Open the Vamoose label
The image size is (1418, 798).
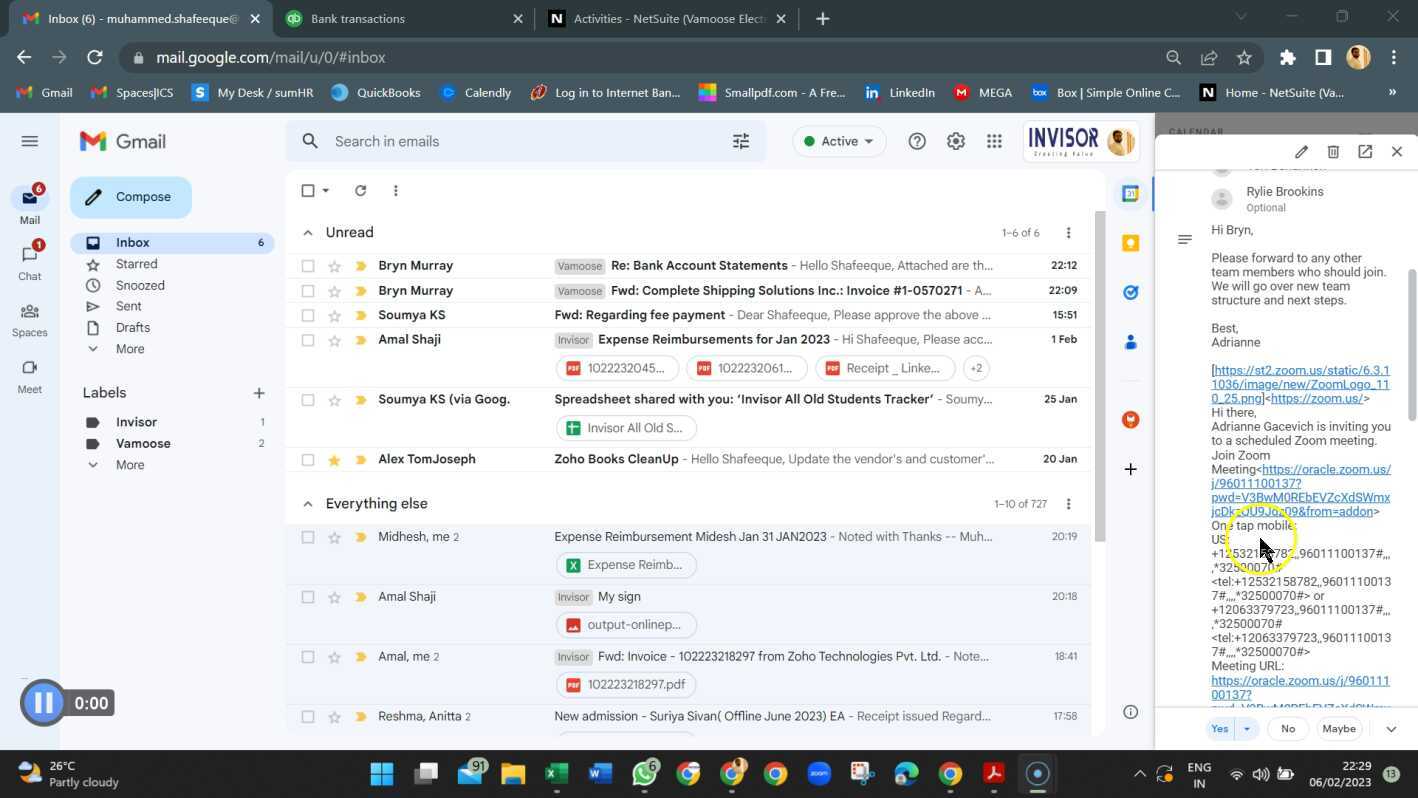pos(143,444)
